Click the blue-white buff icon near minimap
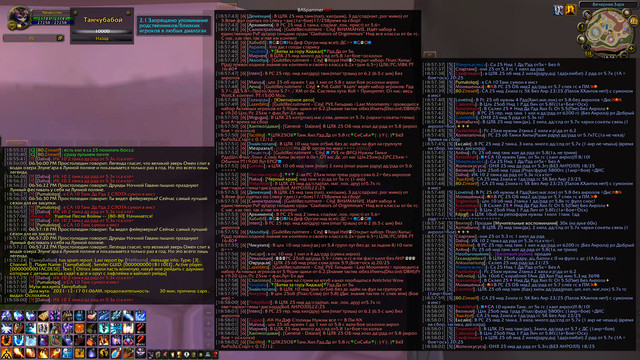The width and height of the screenshot is (640, 360). (558, 10)
